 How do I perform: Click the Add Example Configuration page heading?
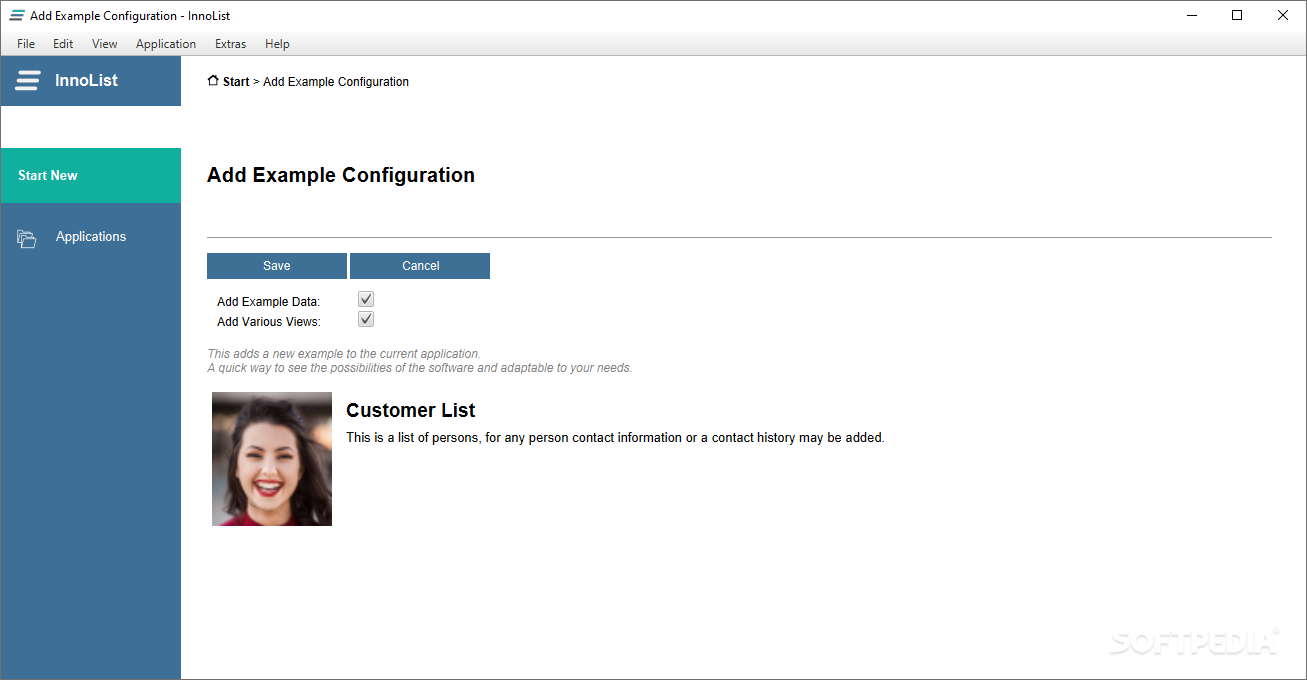click(341, 175)
